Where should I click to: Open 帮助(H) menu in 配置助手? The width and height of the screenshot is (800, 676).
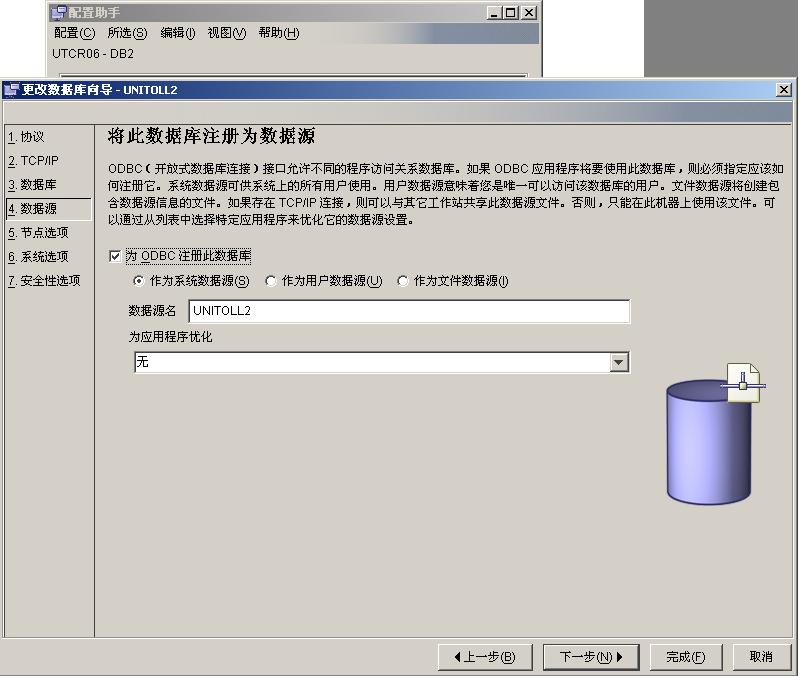click(x=279, y=33)
